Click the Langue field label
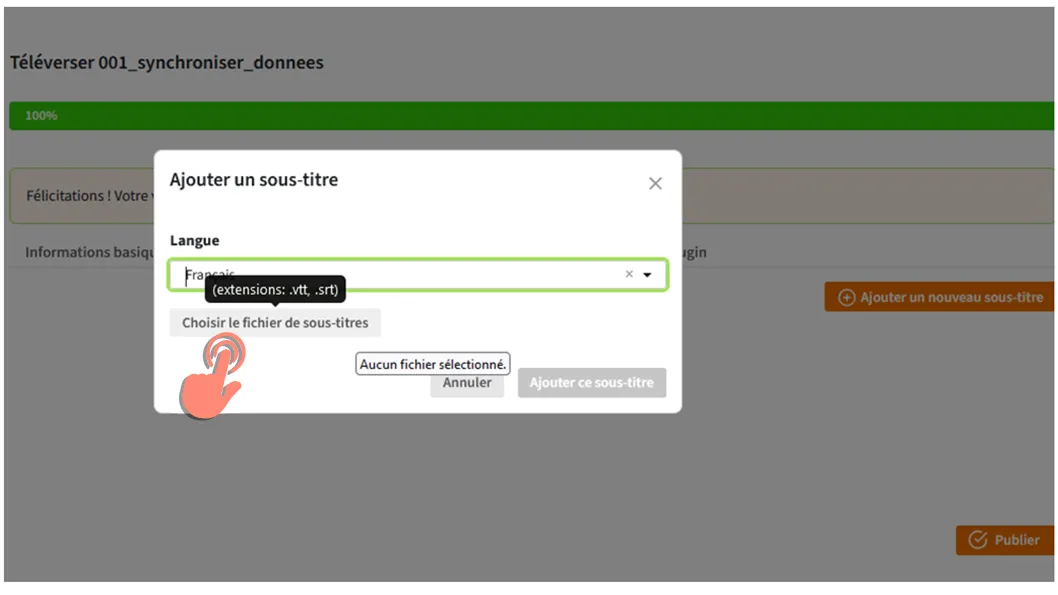Viewport: 1058px width, 595px height. 194,240
